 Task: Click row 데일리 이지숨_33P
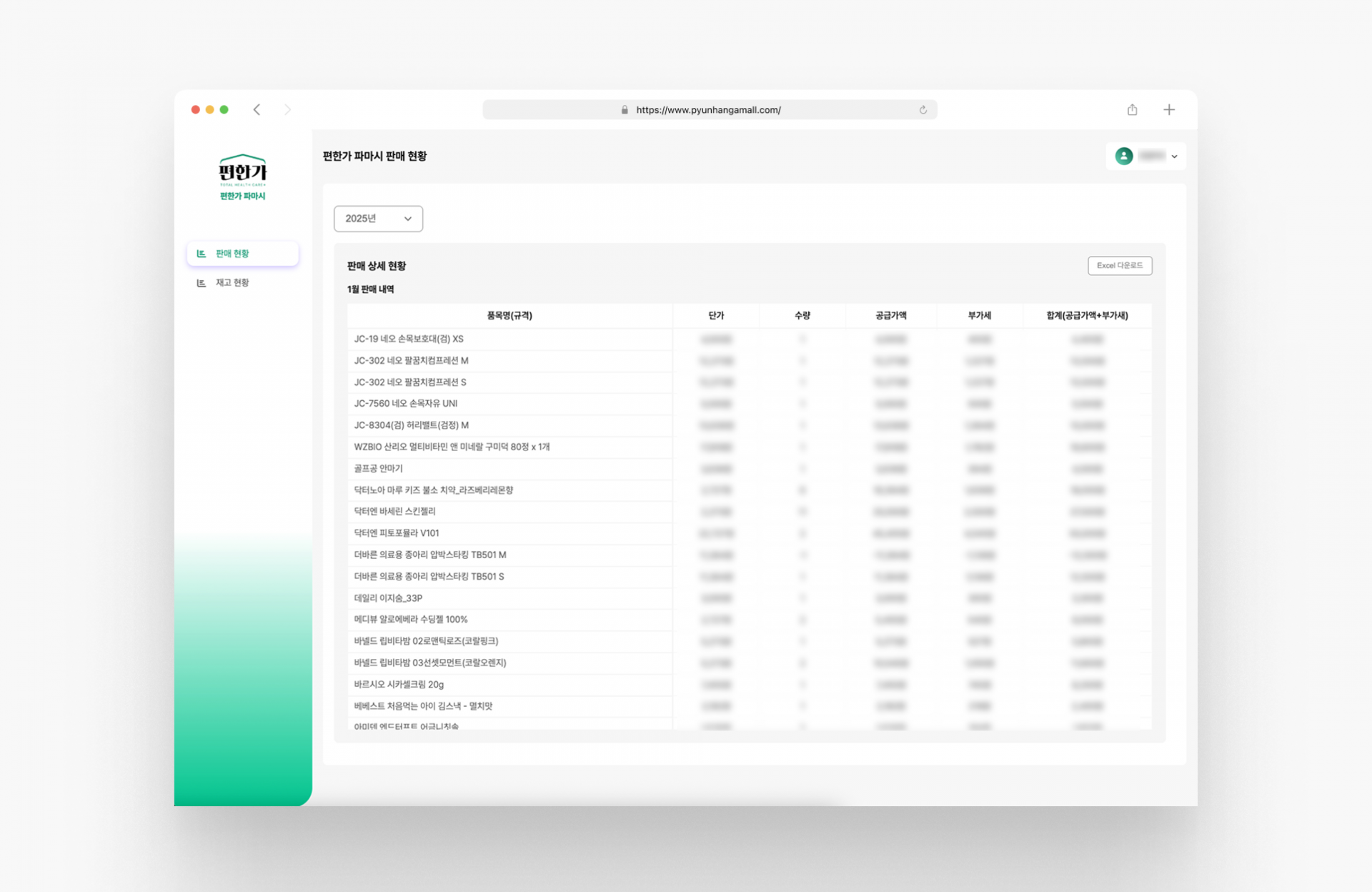pyautogui.click(x=749, y=598)
